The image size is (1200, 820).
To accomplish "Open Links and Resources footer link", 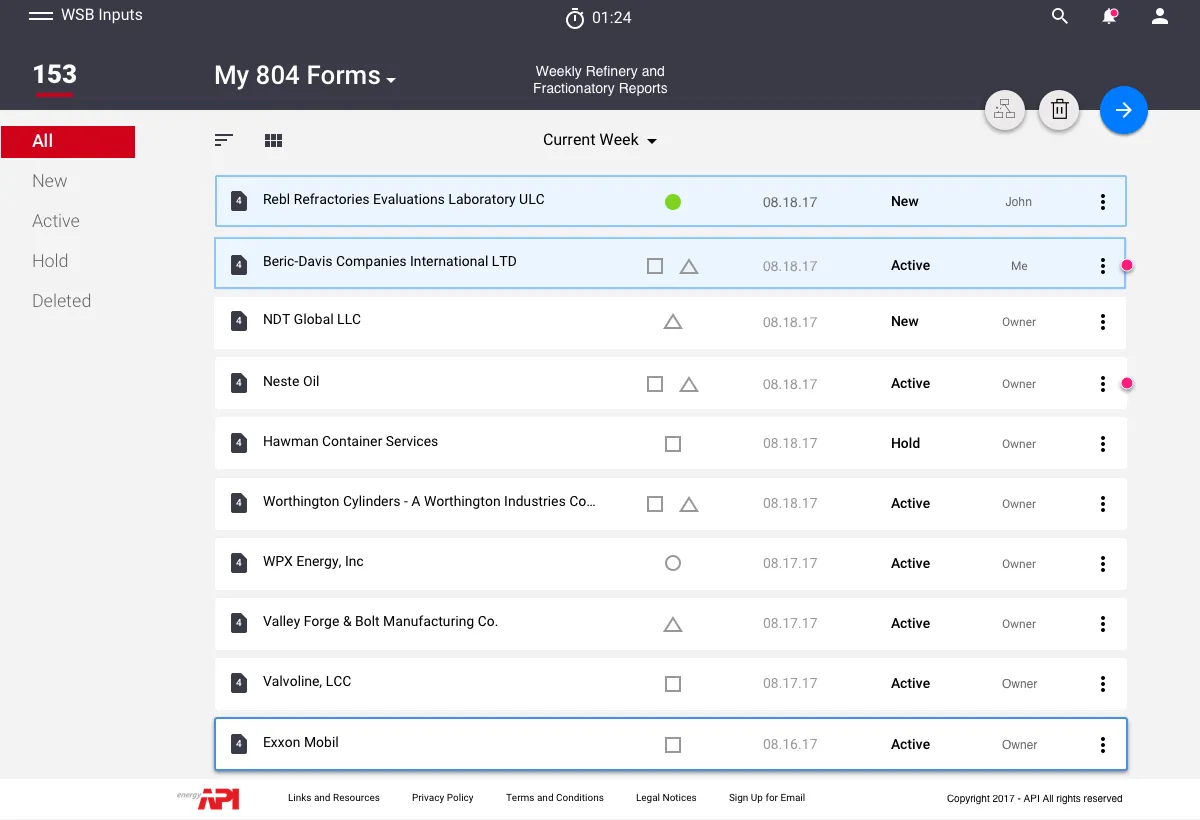I will (334, 798).
